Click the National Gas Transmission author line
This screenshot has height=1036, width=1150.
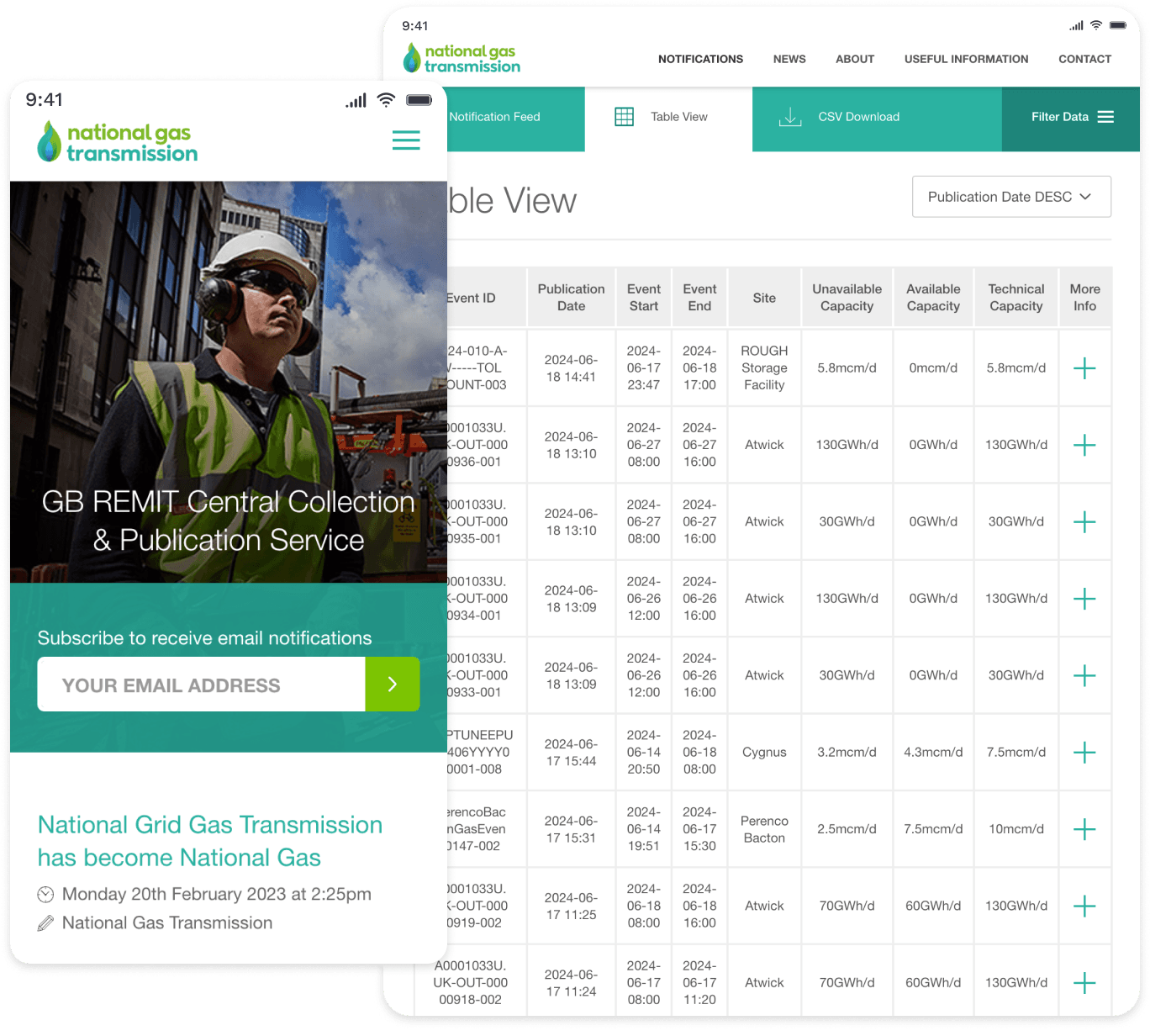pos(167,923)
